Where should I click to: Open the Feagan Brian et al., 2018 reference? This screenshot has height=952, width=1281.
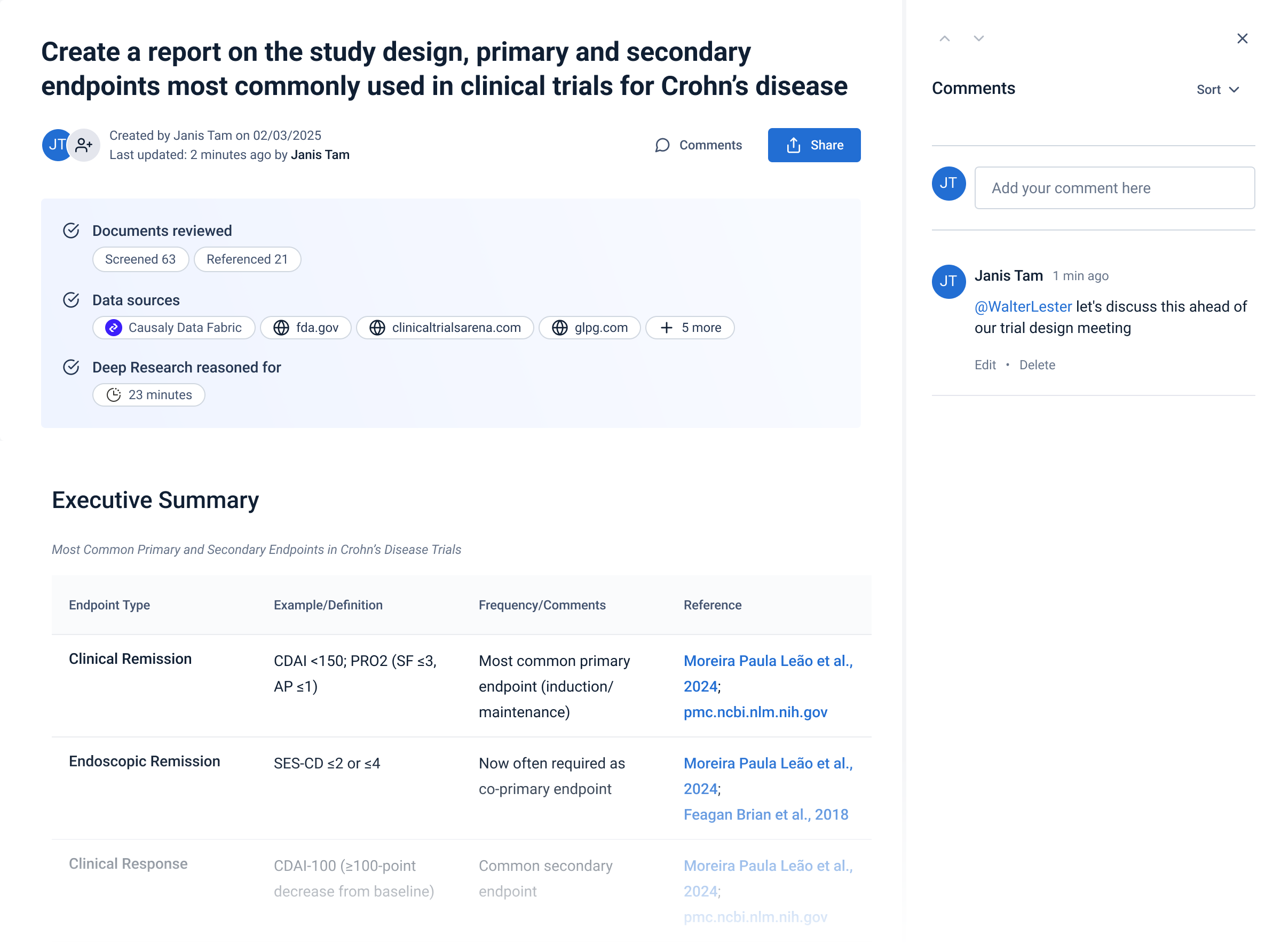pos(765,814)
